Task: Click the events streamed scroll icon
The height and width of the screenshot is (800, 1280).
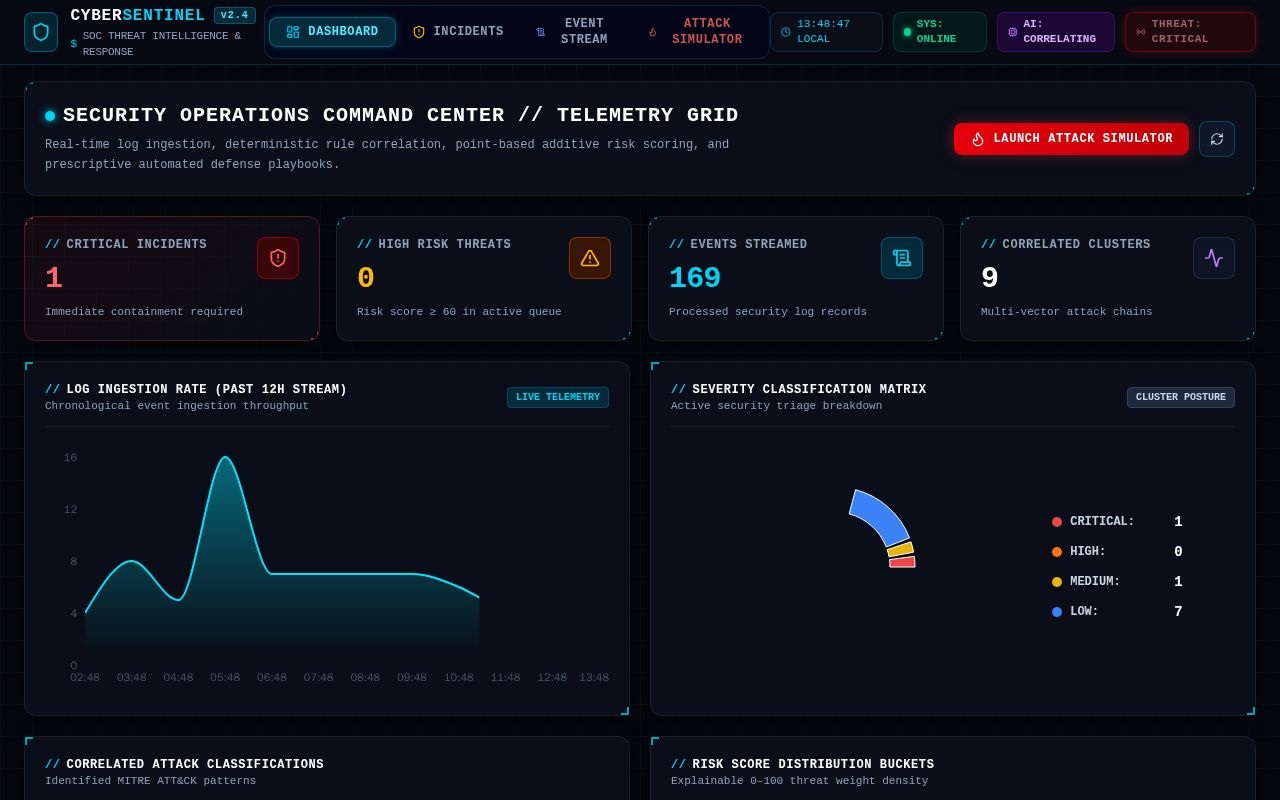Action: point(902,258)
